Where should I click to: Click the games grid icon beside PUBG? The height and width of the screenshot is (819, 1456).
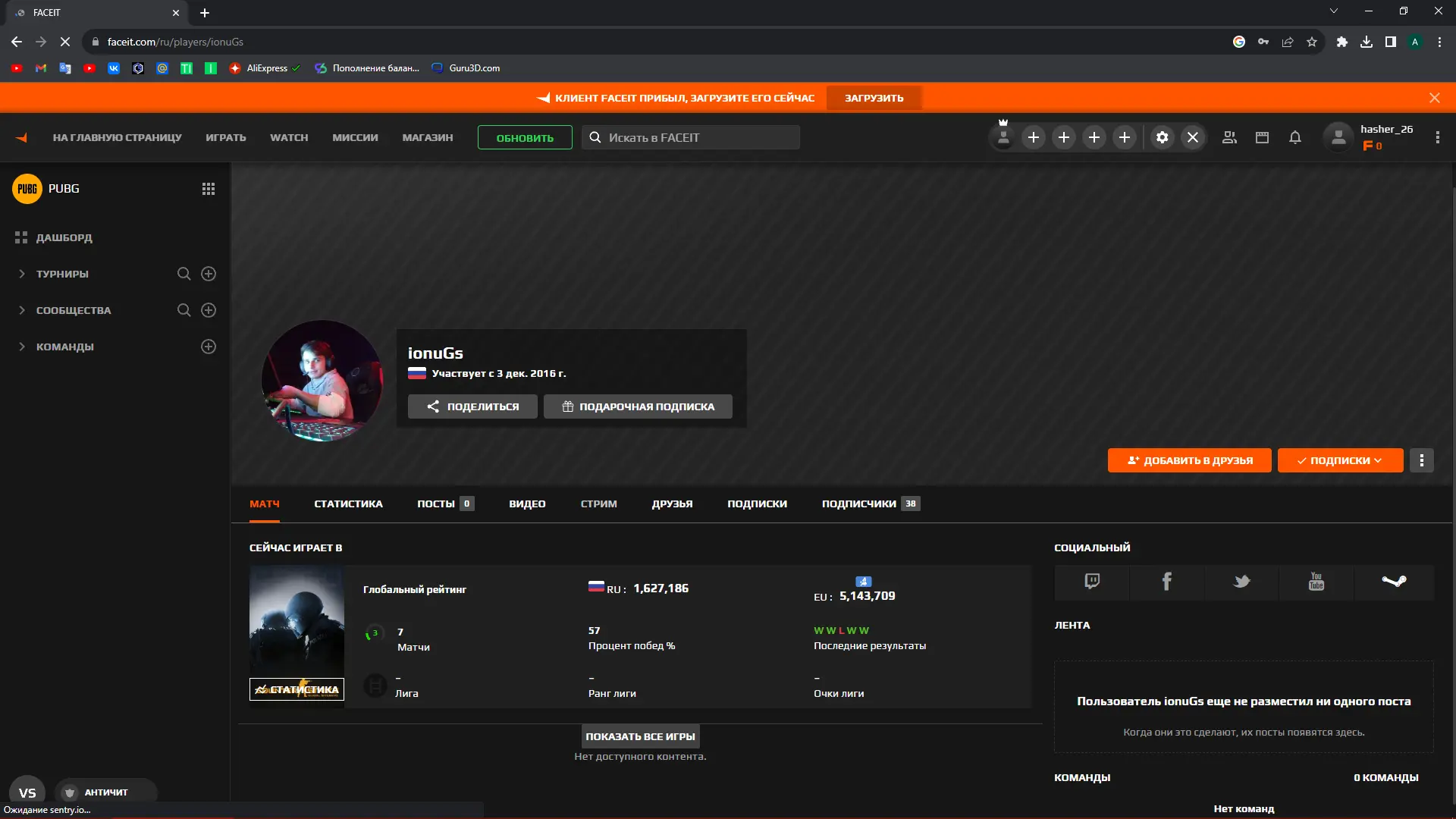209,189
